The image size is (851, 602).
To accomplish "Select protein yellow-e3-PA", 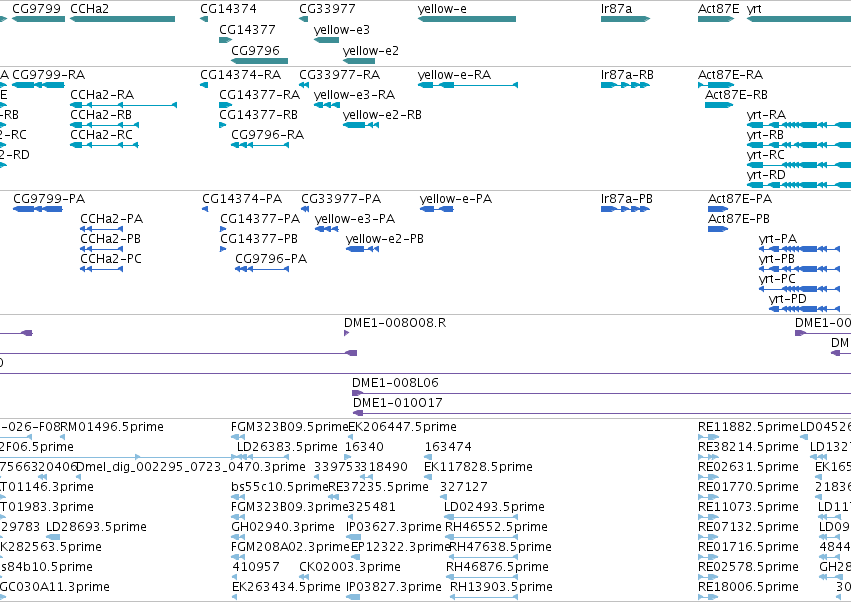I will [327, 229].
